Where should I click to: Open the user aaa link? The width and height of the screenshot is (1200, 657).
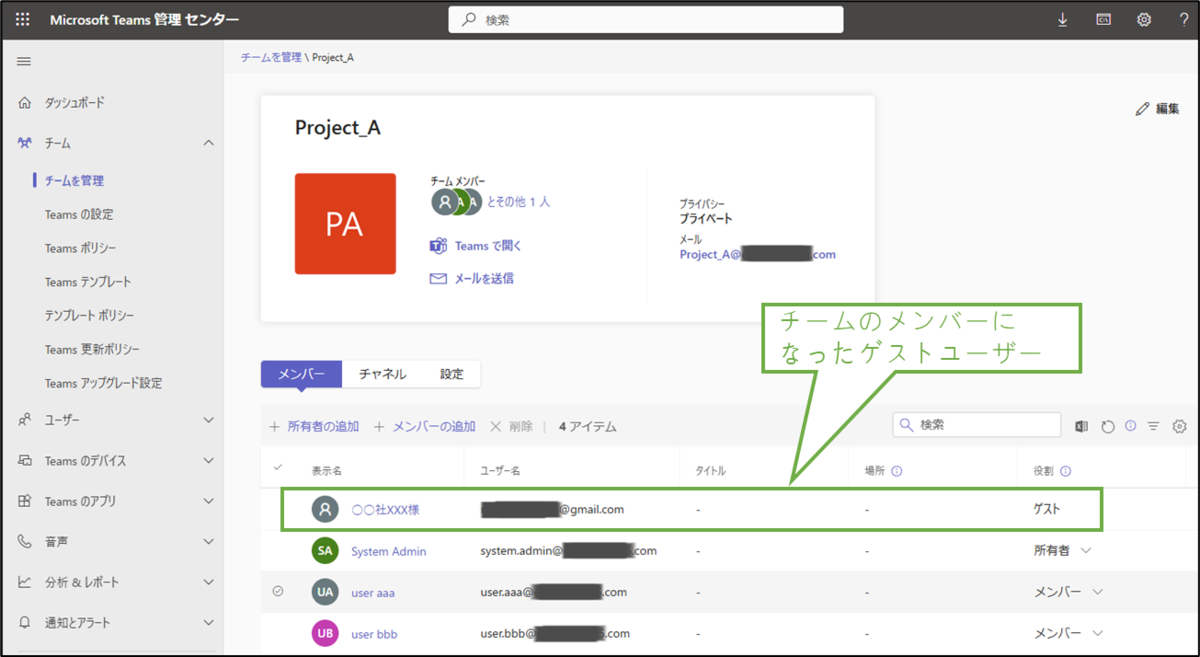pos(373,593)
